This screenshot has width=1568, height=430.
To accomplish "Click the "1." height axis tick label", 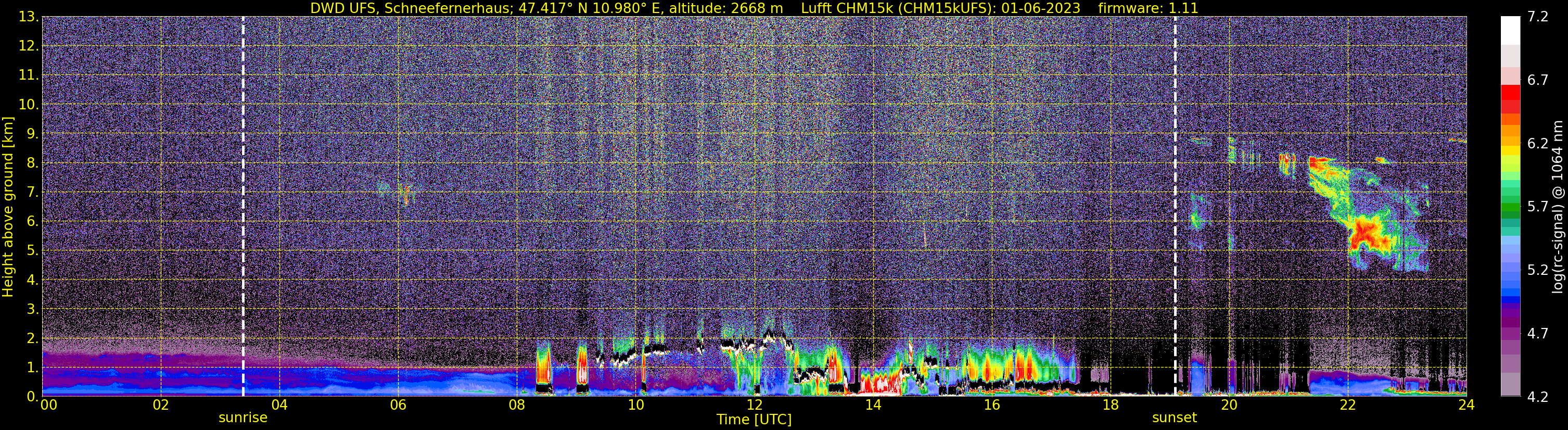I will point(32,367).
